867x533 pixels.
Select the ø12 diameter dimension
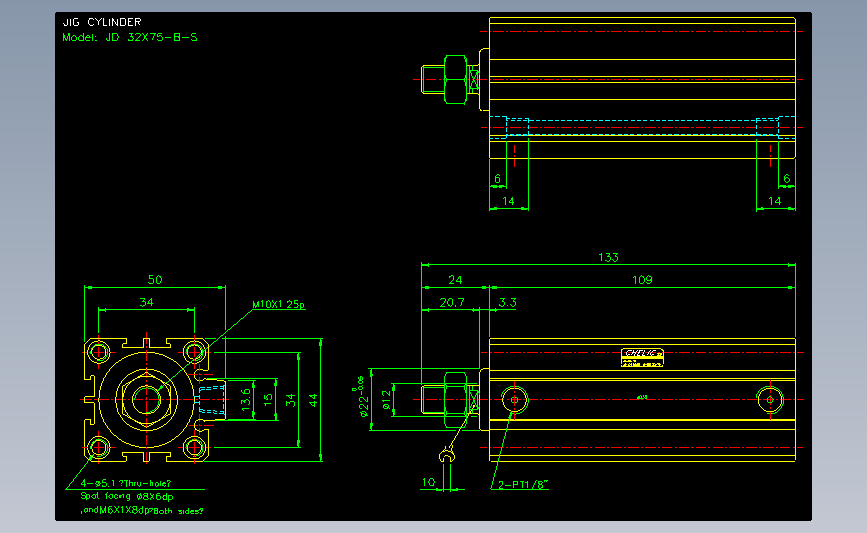386,399
